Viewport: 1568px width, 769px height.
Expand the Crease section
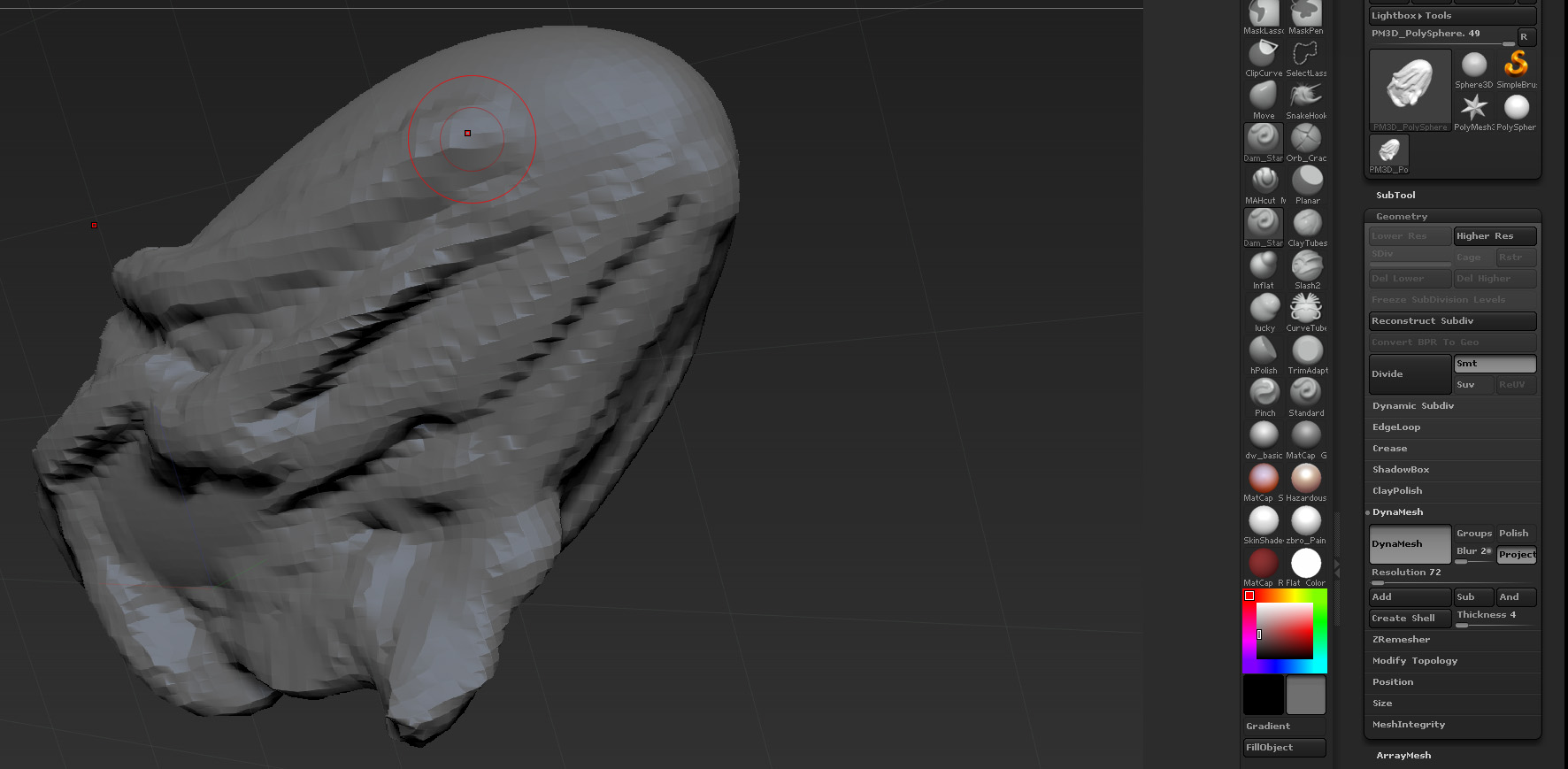[x=1389, y=449]
